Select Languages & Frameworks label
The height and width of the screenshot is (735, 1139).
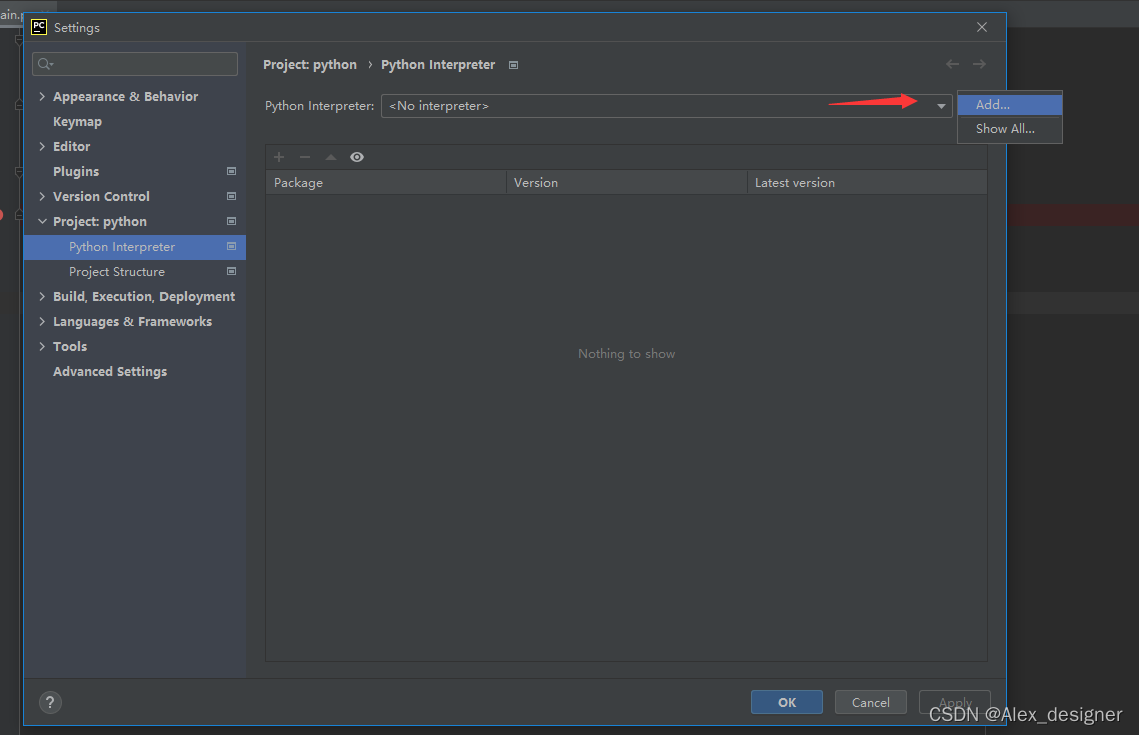click(x=132, y=321)
